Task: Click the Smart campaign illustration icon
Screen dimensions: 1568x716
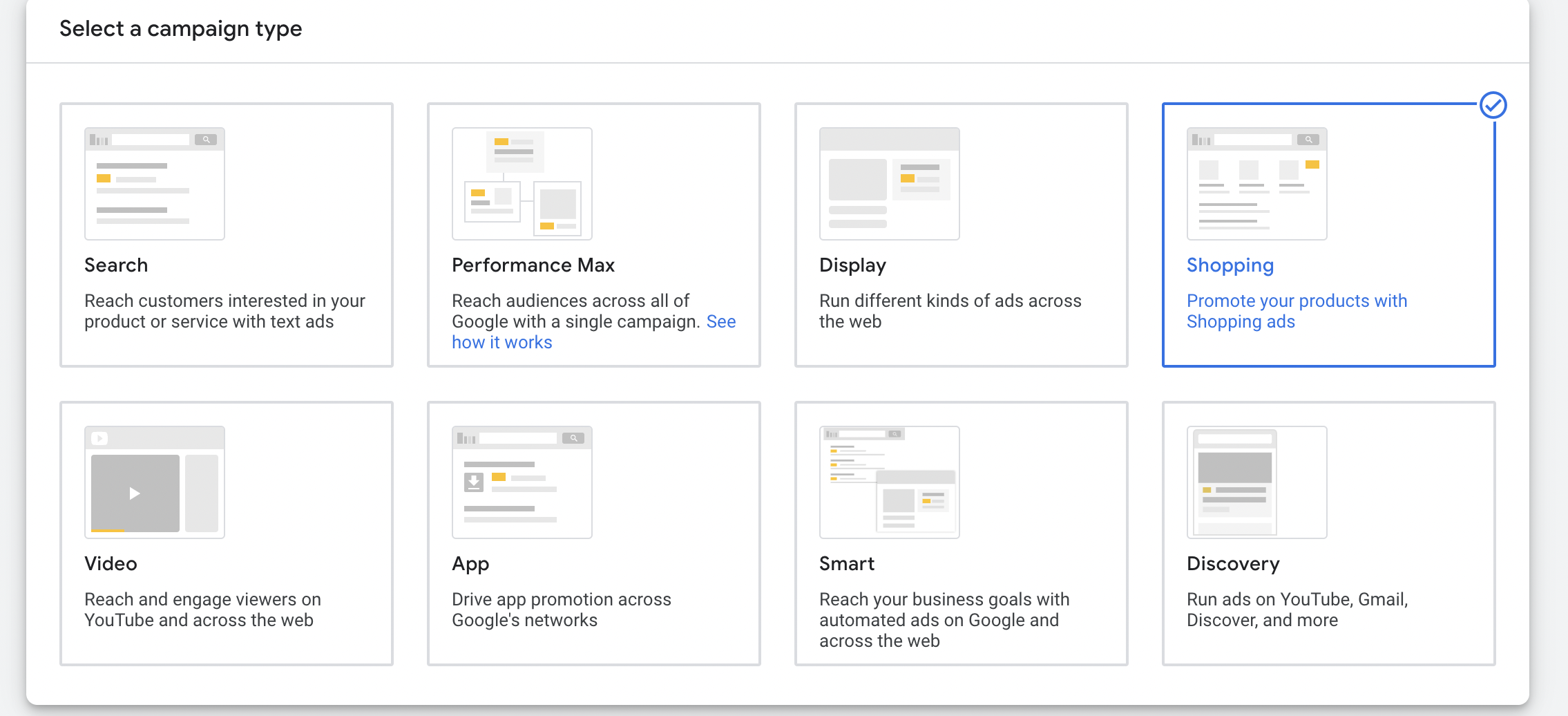Action: pos(890,482)
